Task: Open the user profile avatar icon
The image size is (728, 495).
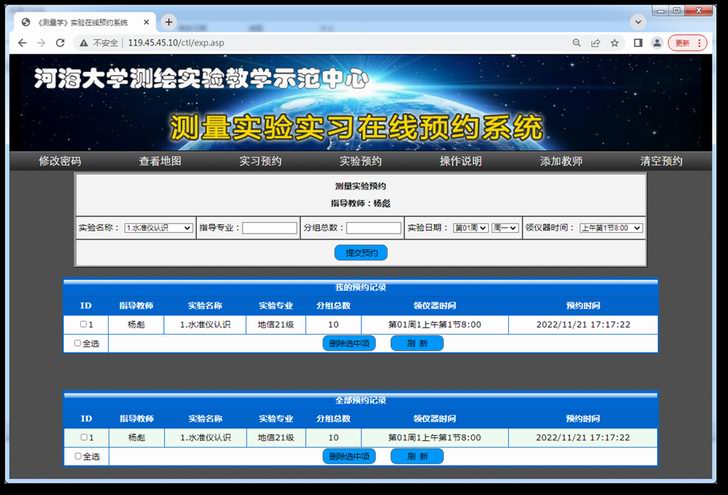Action: 657,43
